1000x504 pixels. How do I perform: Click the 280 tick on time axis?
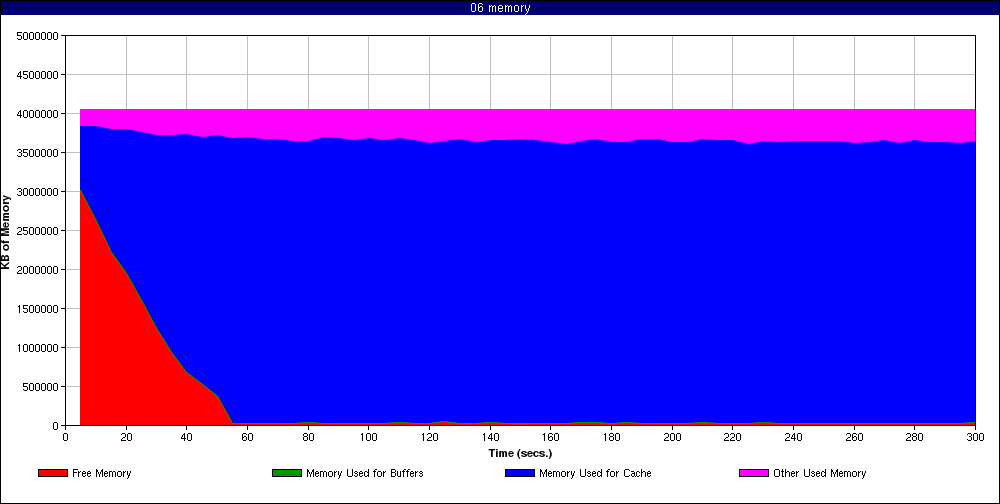915,437
